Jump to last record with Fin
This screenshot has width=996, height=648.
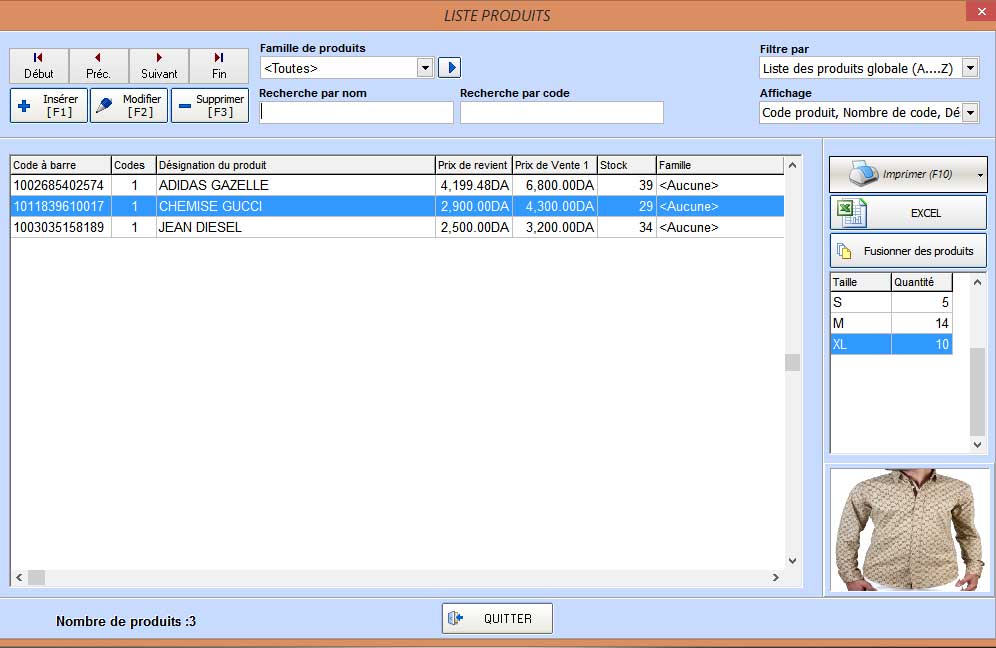[x=219, y=66]
